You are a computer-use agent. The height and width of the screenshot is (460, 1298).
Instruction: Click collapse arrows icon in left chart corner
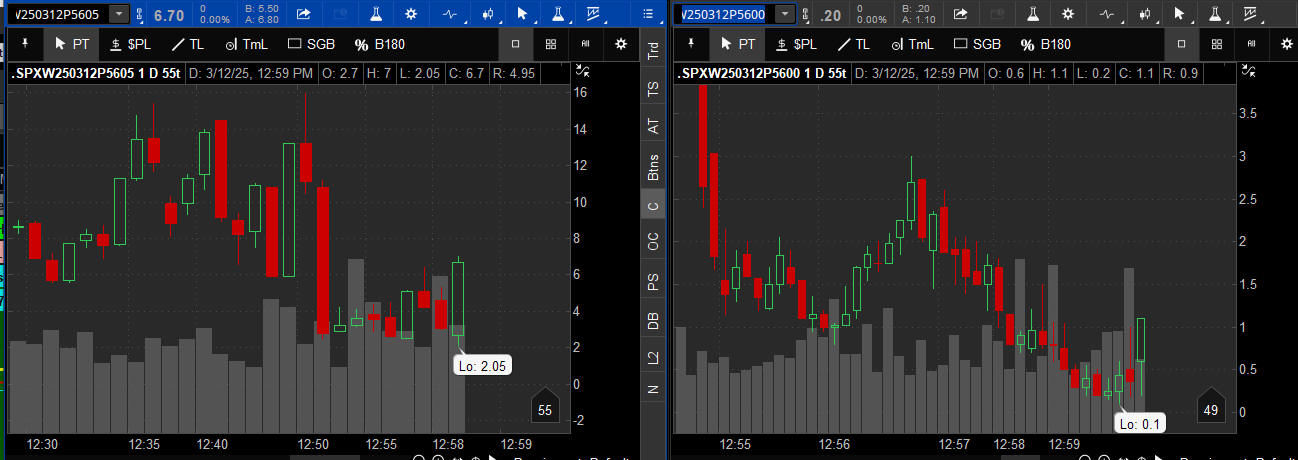coord(585,72)
